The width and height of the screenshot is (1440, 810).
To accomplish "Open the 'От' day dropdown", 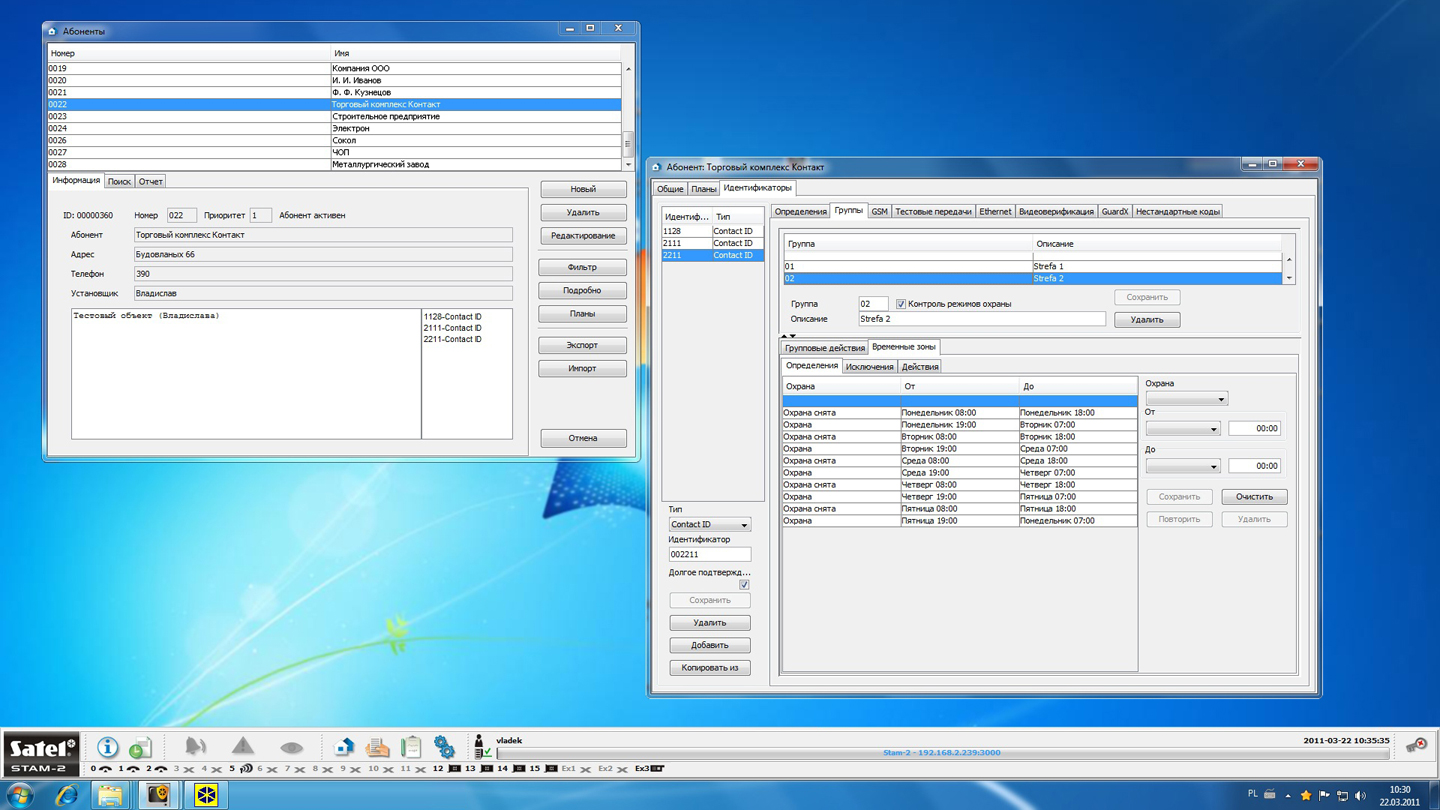I will click(x=1183, y=429).
